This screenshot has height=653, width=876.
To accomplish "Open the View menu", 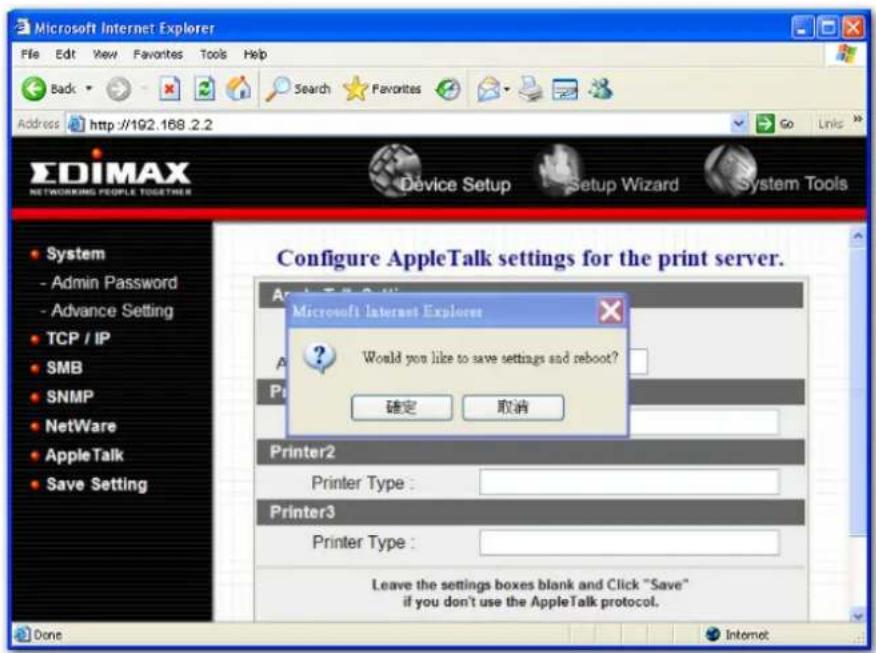I will pyautogui.click(x=105, y=54).
